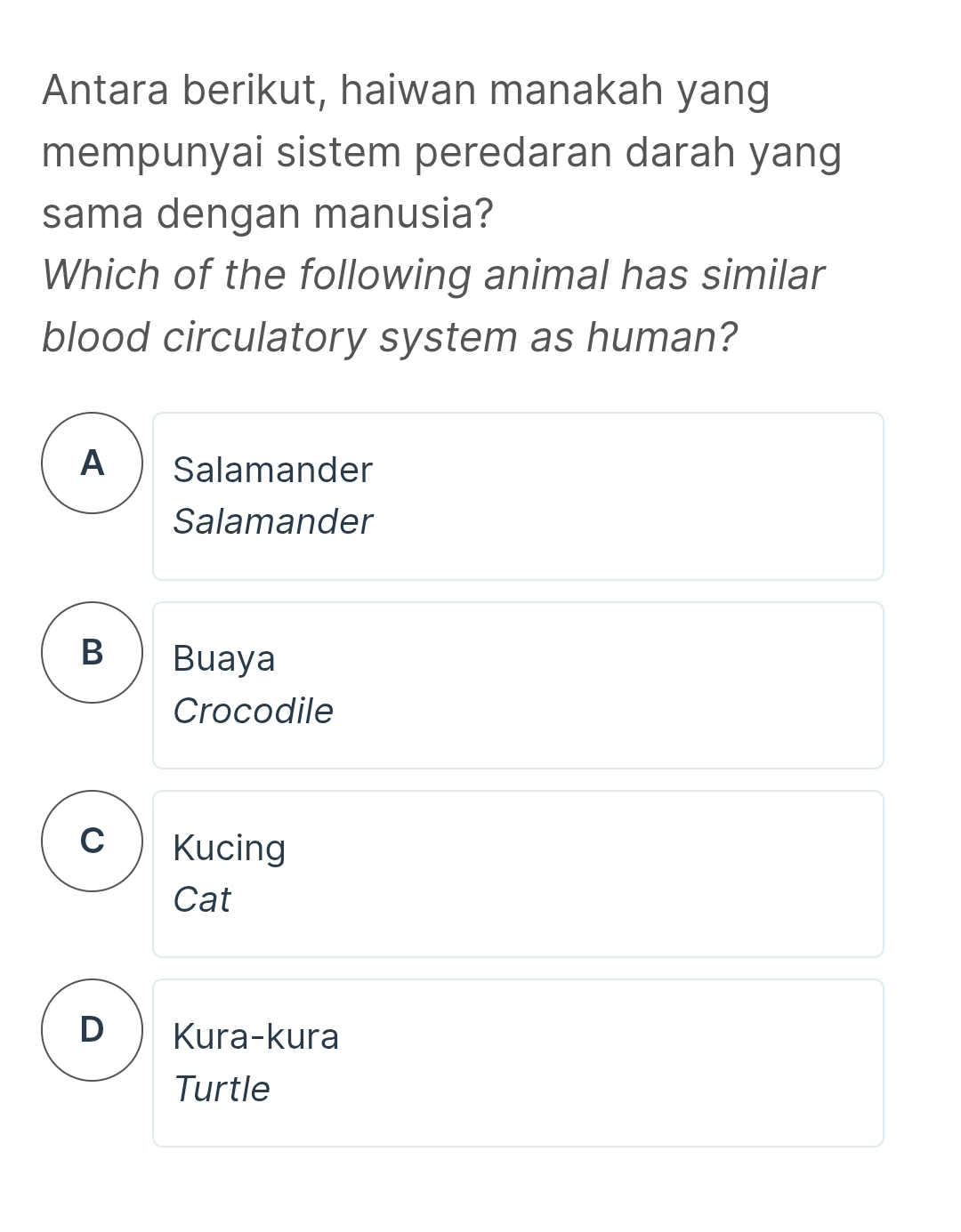Click the Kura-kura label text
This screenshot has width=961, height=1232.
click(x=256, y=1036)
